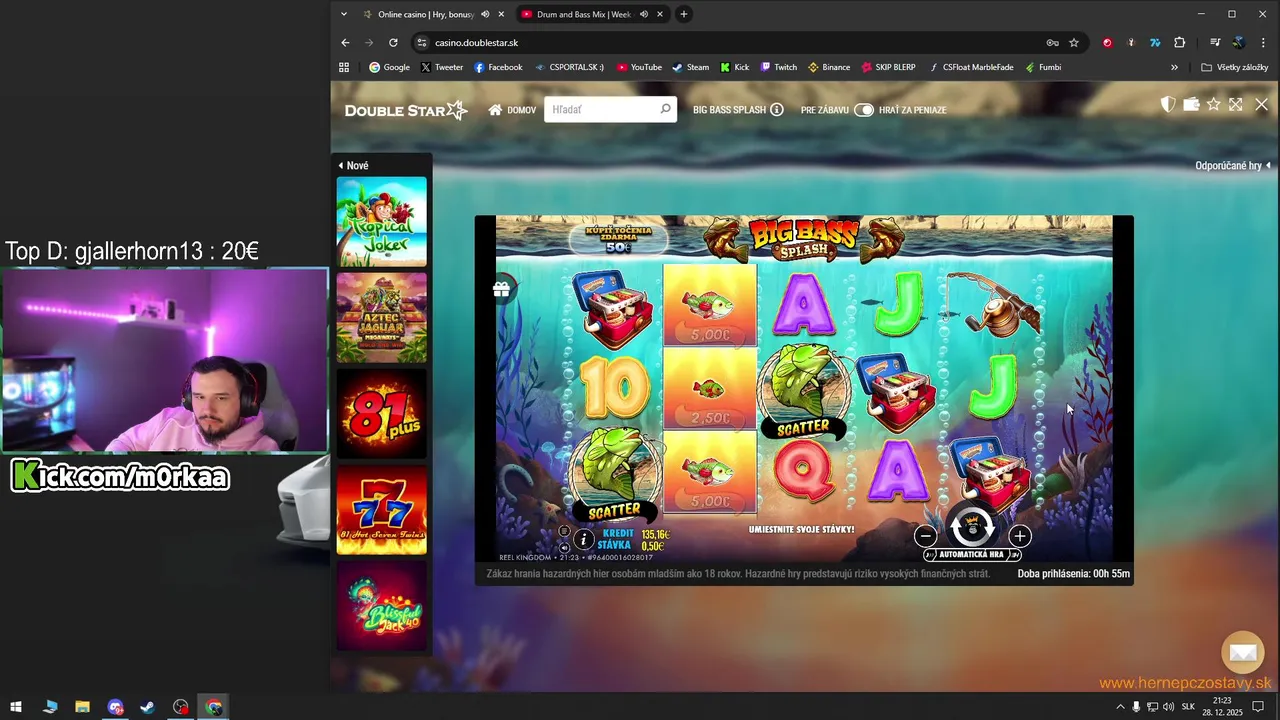Open the Tweeter bookmark

point(442,67)
